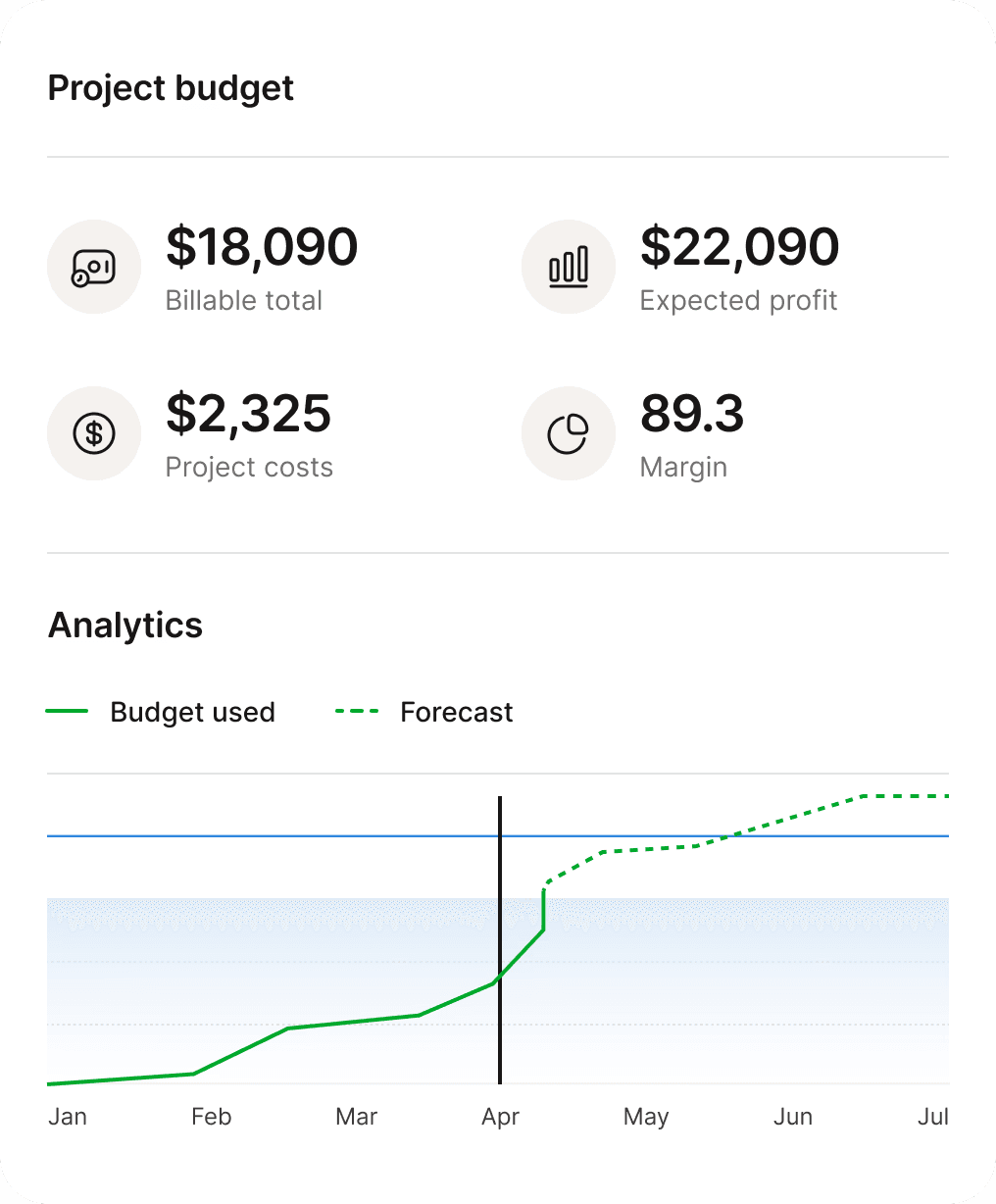This screenshot has height=1204, width=996.
Task: Click the Billable total wallet icon
Action: pyautogui.click(x=94, y=267)
